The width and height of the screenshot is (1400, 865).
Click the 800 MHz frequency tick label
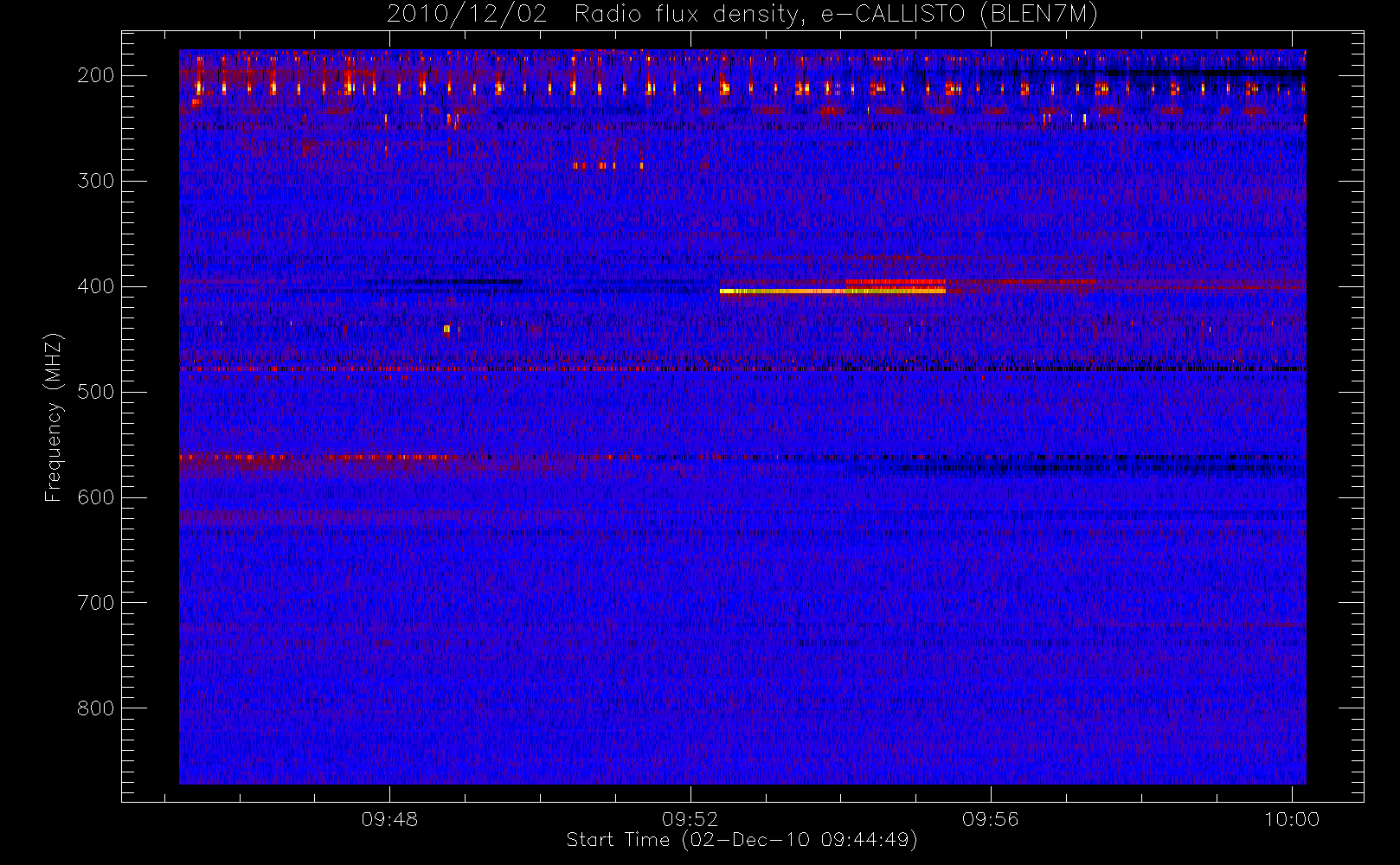(x=95, y=708)
